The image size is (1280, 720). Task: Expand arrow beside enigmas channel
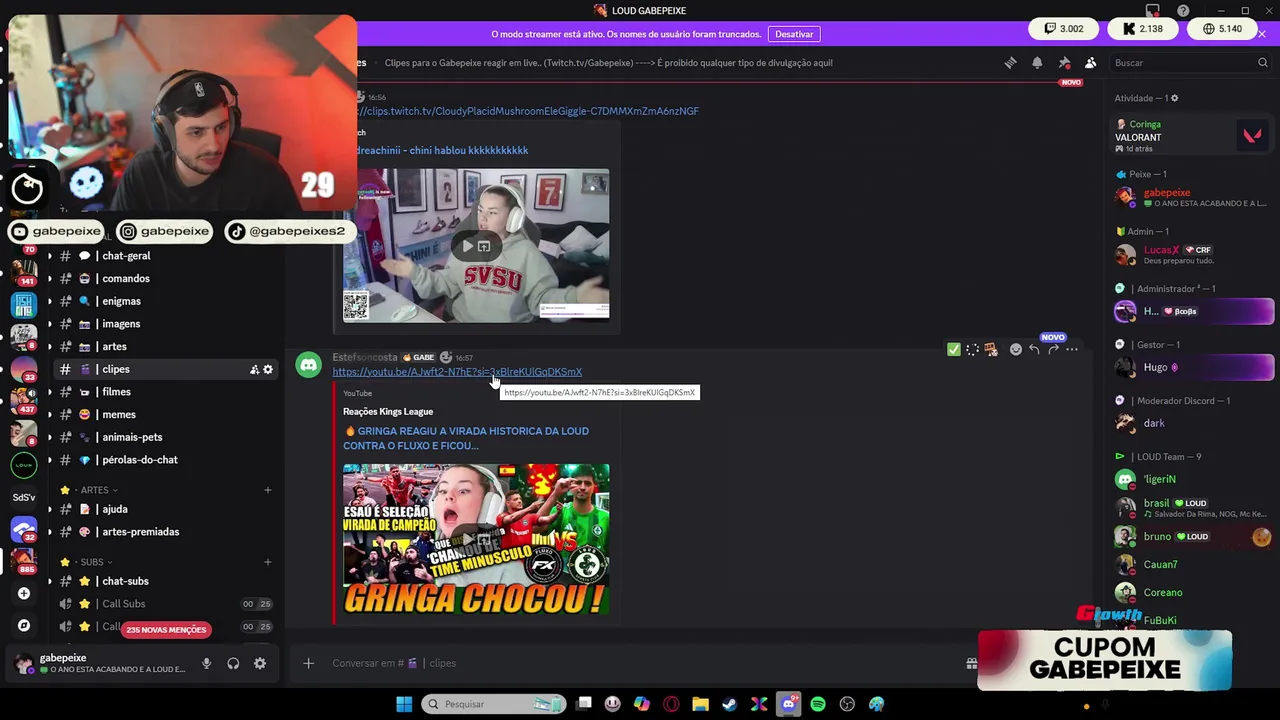49,301
